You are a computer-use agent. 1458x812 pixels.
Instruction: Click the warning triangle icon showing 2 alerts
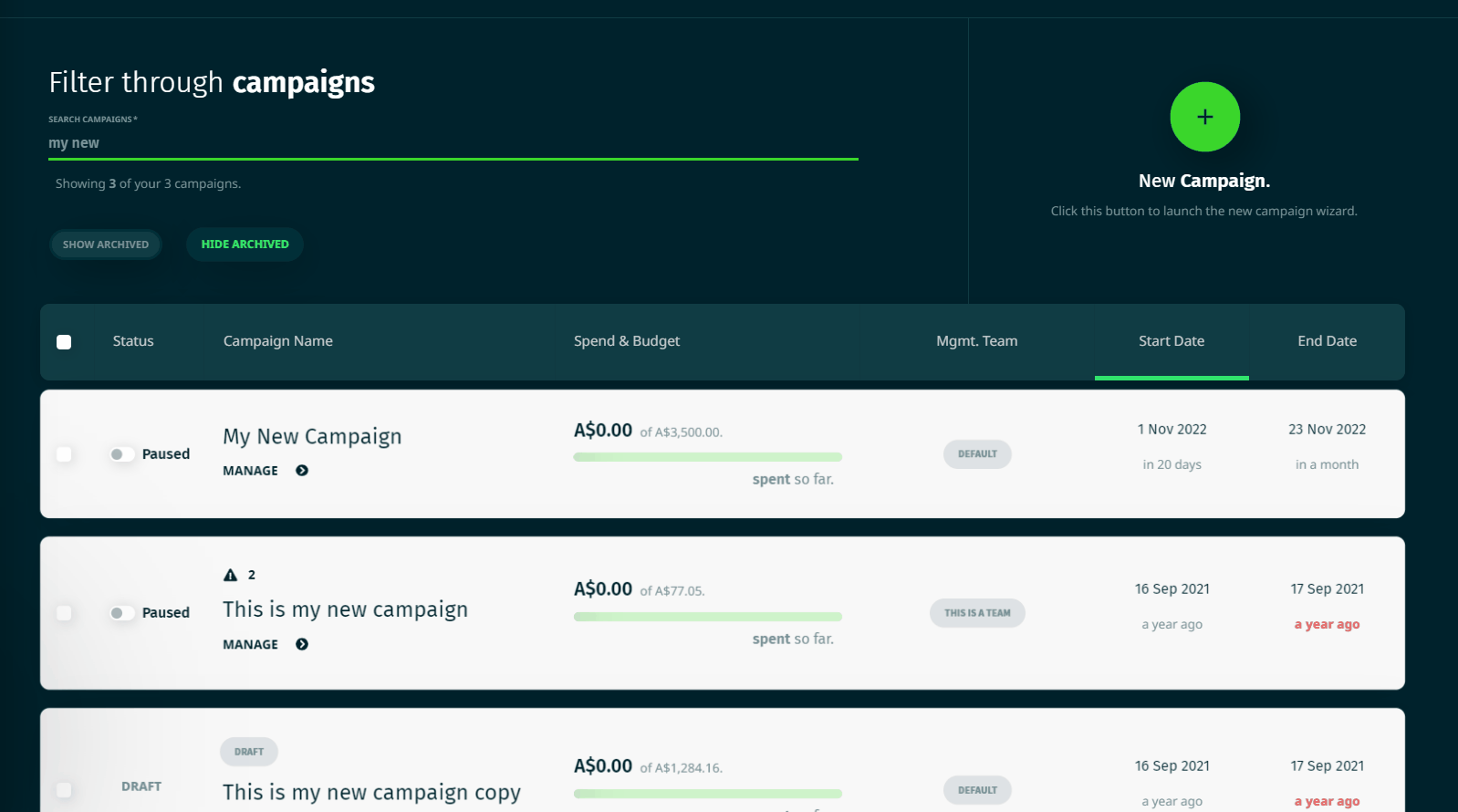pyautogui.click(x=230, y=575)
